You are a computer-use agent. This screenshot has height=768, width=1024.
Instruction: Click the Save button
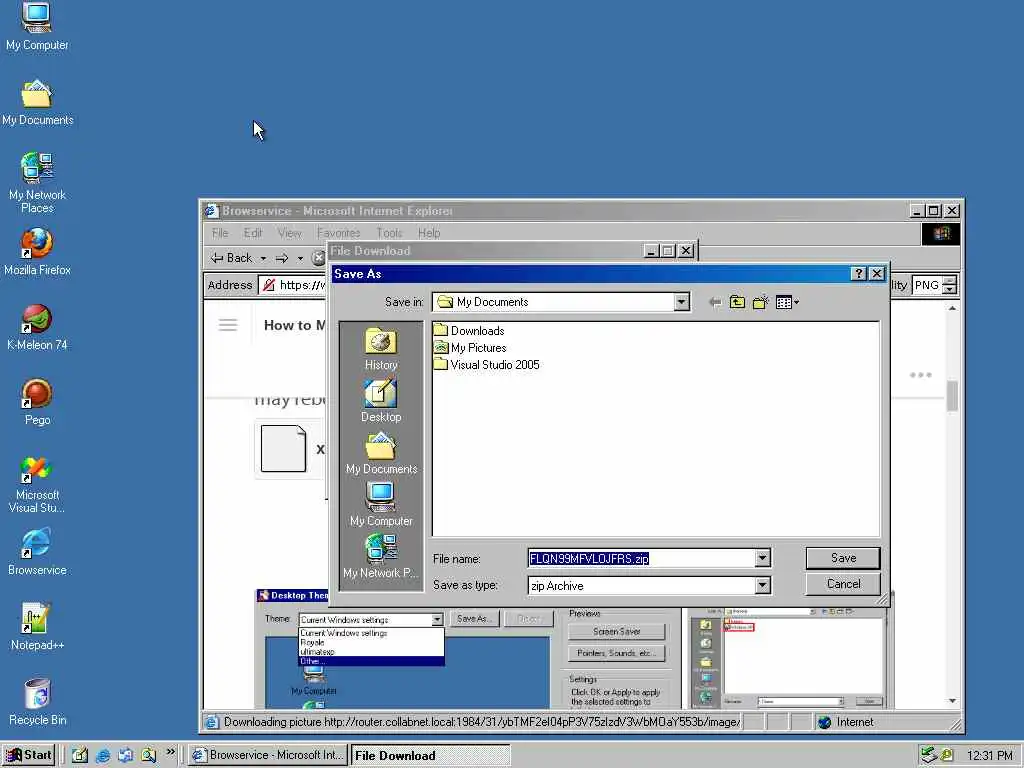[843, 558]
